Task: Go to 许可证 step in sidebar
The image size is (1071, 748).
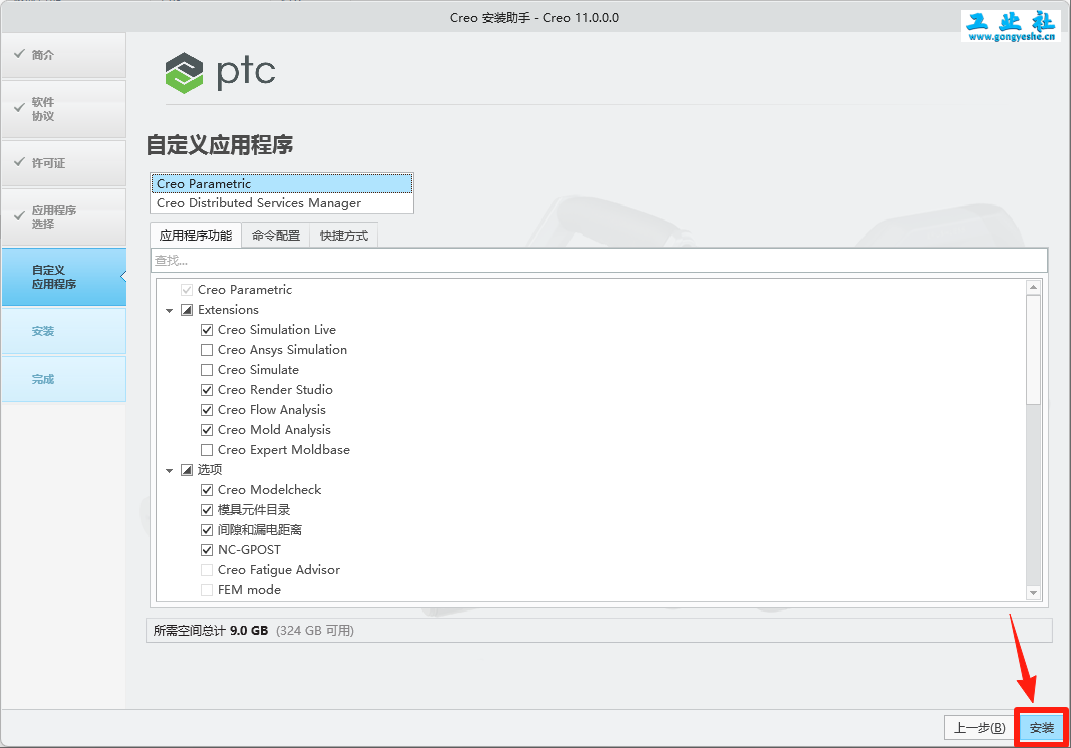Action: click(x=64, y=163)
